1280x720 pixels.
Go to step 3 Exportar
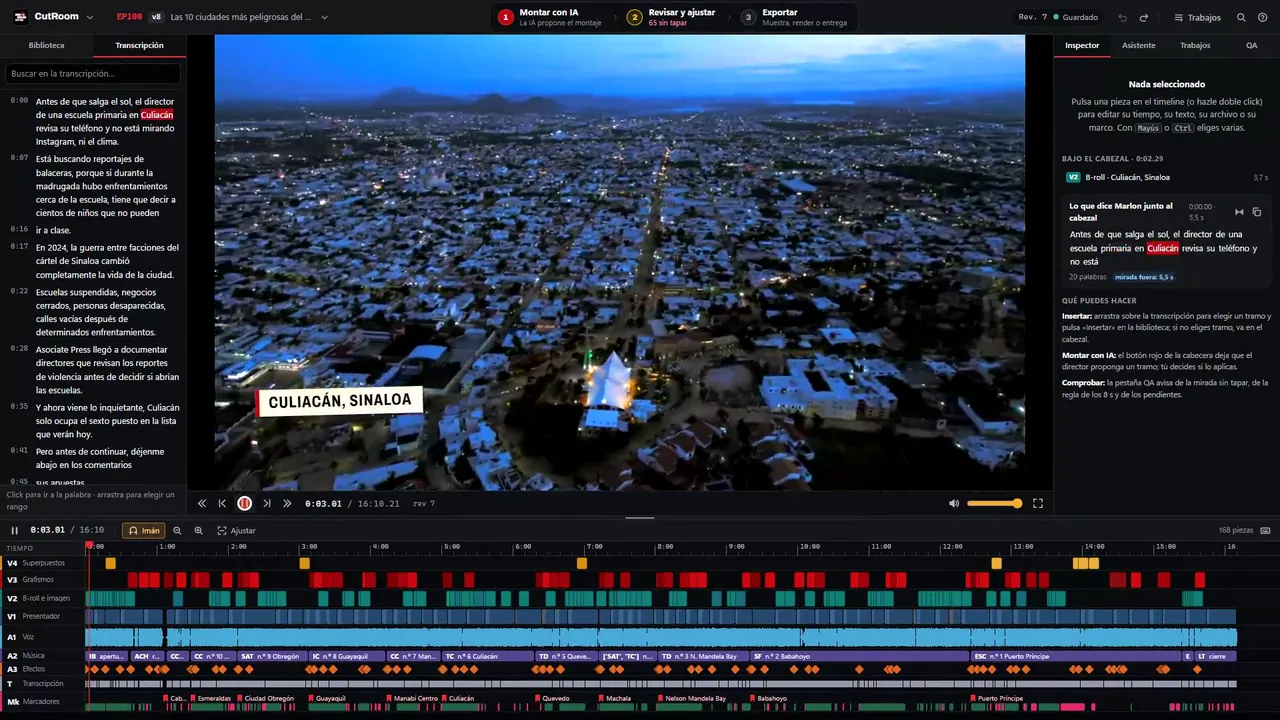pyautogui.click(x=794, y=17)
